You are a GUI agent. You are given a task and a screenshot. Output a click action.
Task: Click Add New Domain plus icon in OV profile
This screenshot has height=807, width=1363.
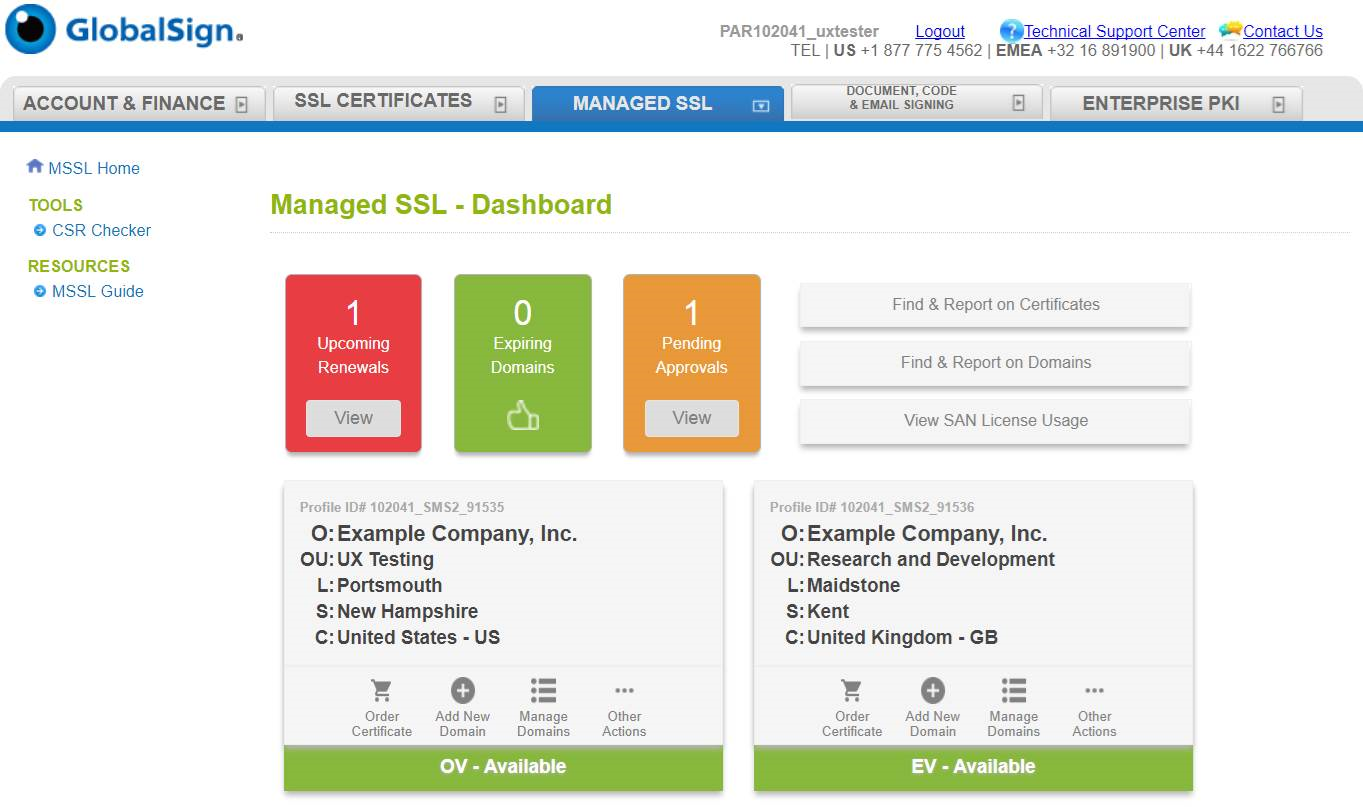click(x=462, y=691)
